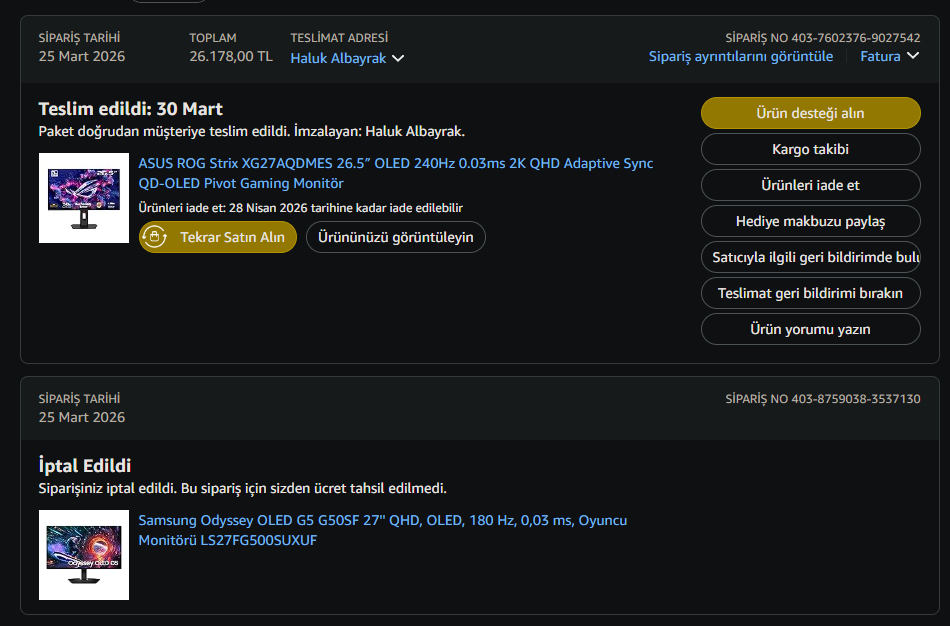Expand 'Haluk Albayrak' delivery address
The width and height of the screenshot is (950, 626).
coord(347,58)
